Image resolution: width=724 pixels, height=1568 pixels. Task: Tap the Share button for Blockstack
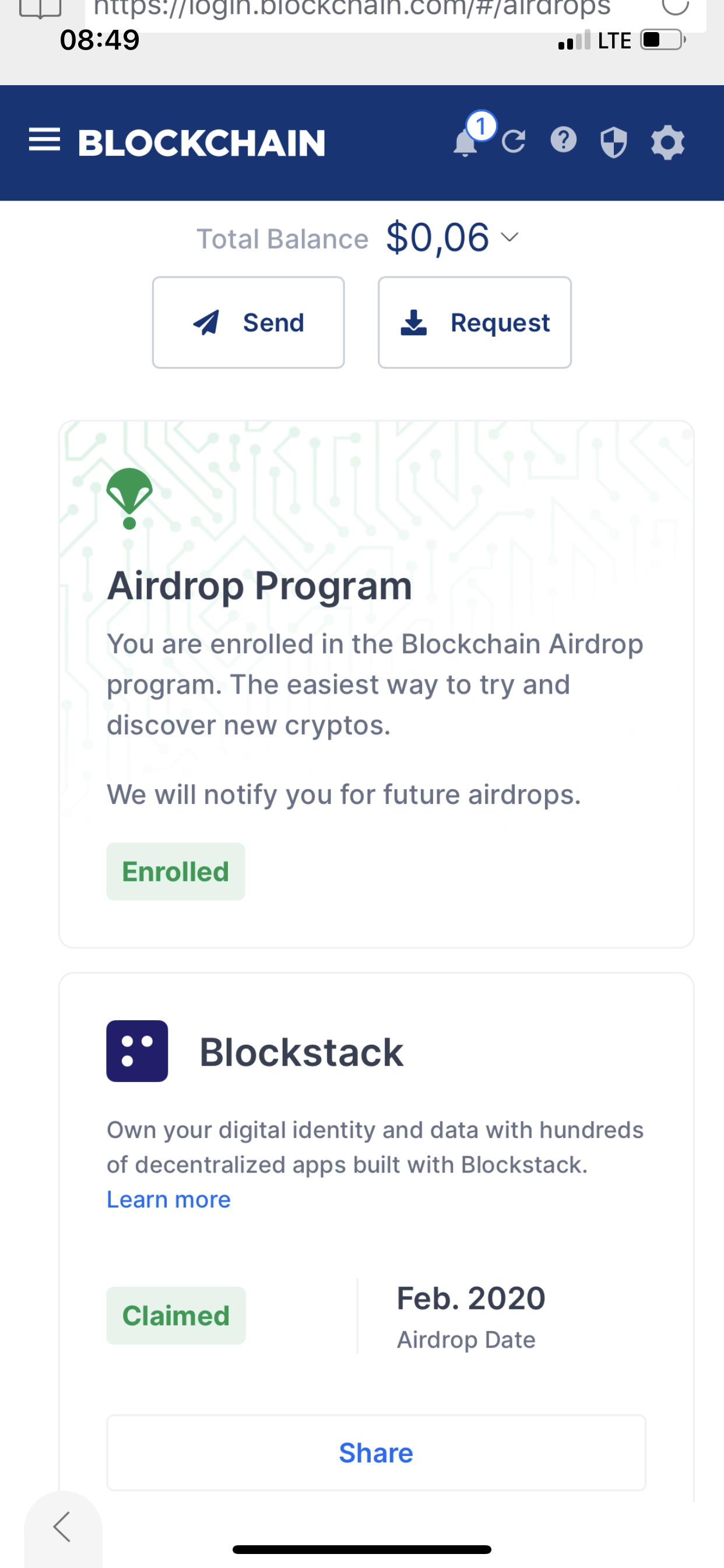click(376, 1452)
